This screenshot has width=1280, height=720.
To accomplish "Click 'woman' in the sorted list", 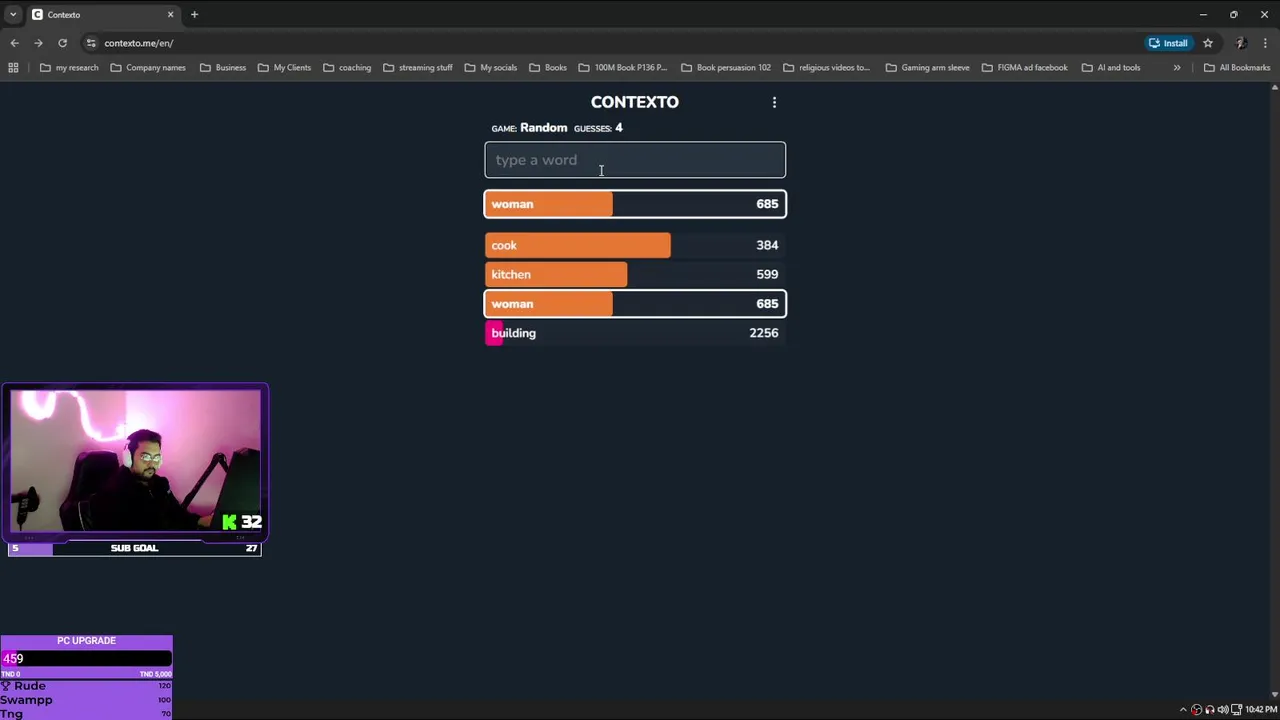I will pyautogui.click(x=635, y=304).
